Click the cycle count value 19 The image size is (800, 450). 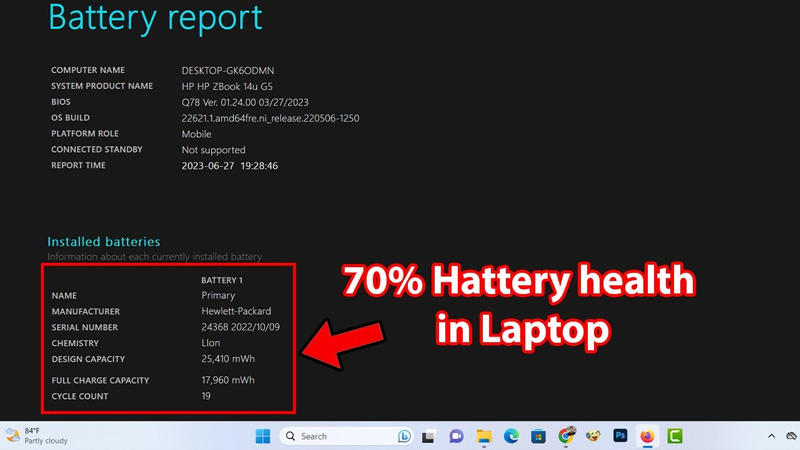206,396
